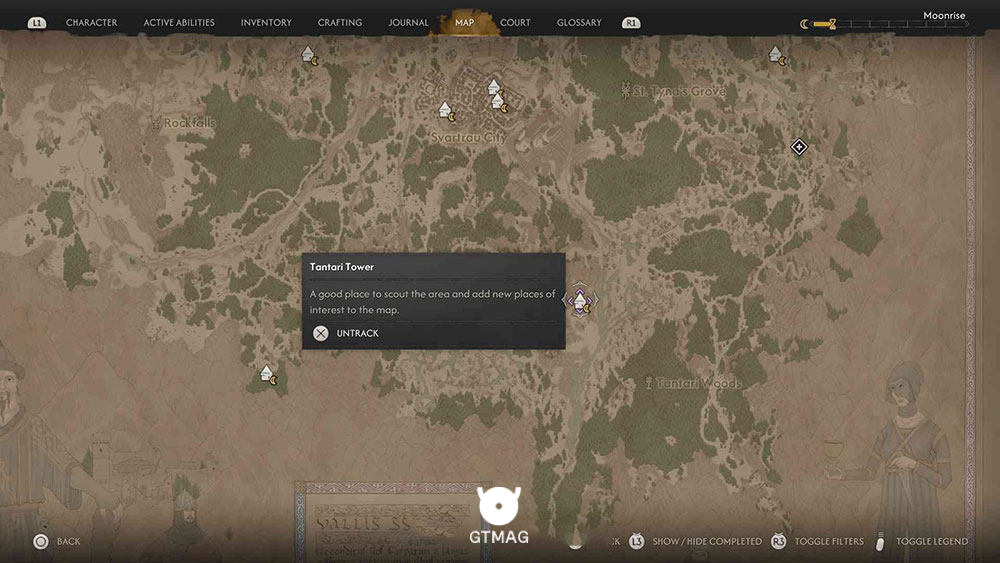
Task: Select the upper tower marker inside Svartrau City
Action: click(x=494, y=88)
